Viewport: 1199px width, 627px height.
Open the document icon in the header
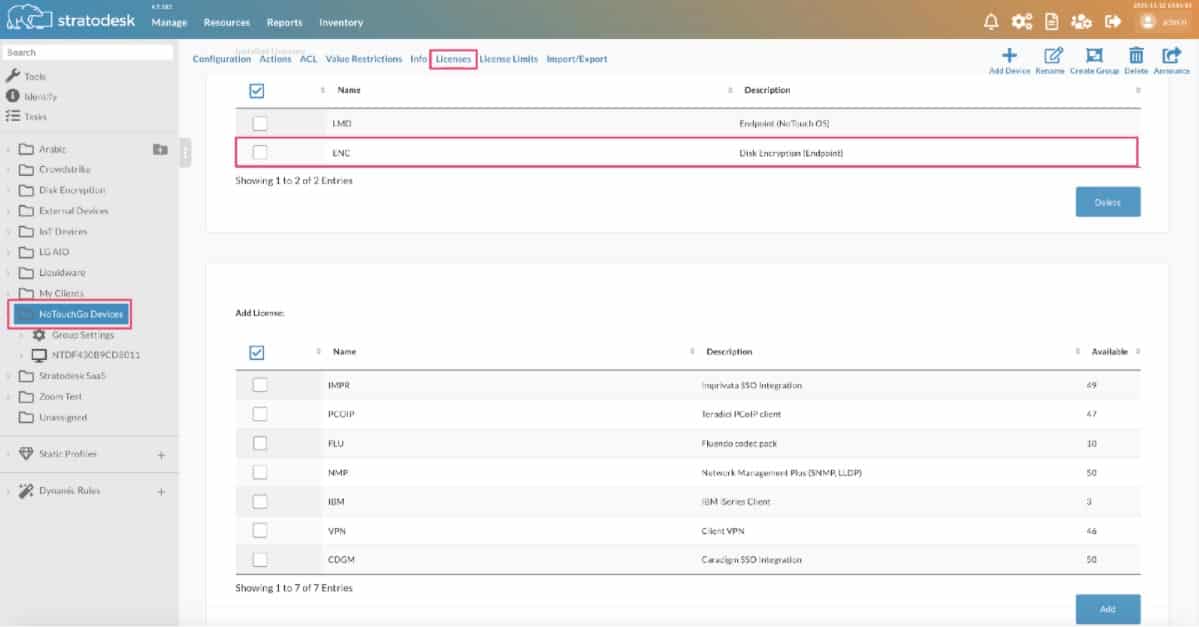click(x=1052, y=21)
